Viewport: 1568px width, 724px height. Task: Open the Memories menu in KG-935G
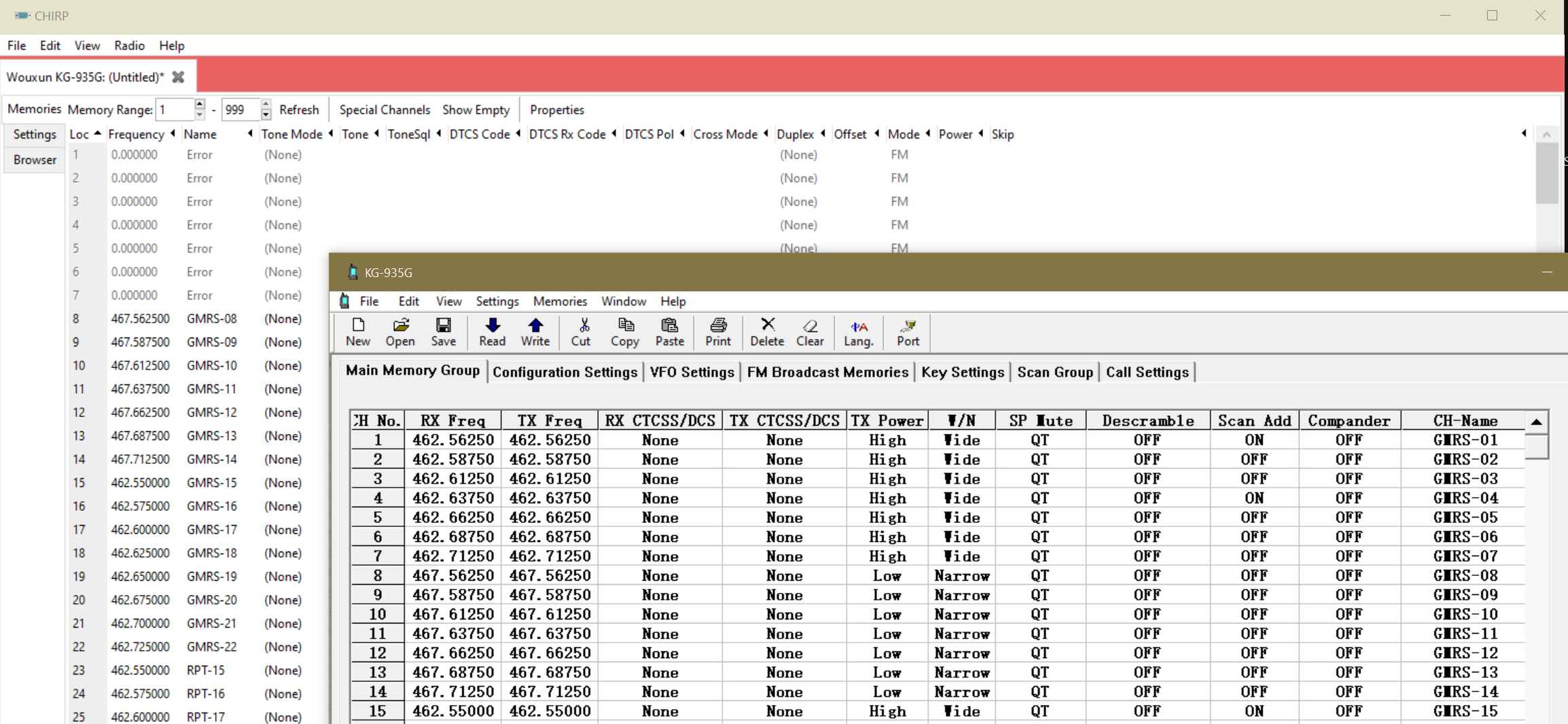point(560,301)
